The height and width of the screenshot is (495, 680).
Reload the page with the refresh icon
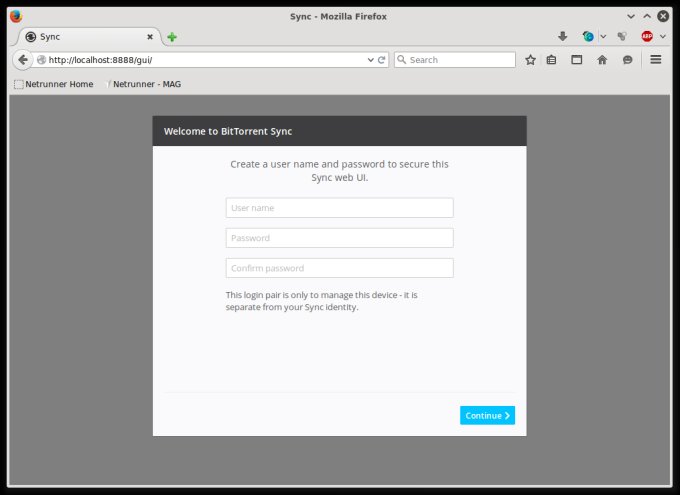click(382, 60)
